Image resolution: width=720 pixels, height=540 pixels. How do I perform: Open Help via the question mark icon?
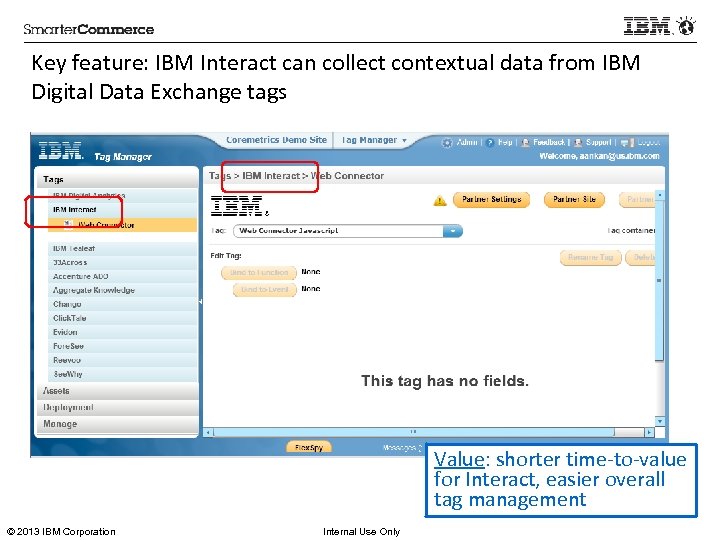pos(490,143)
